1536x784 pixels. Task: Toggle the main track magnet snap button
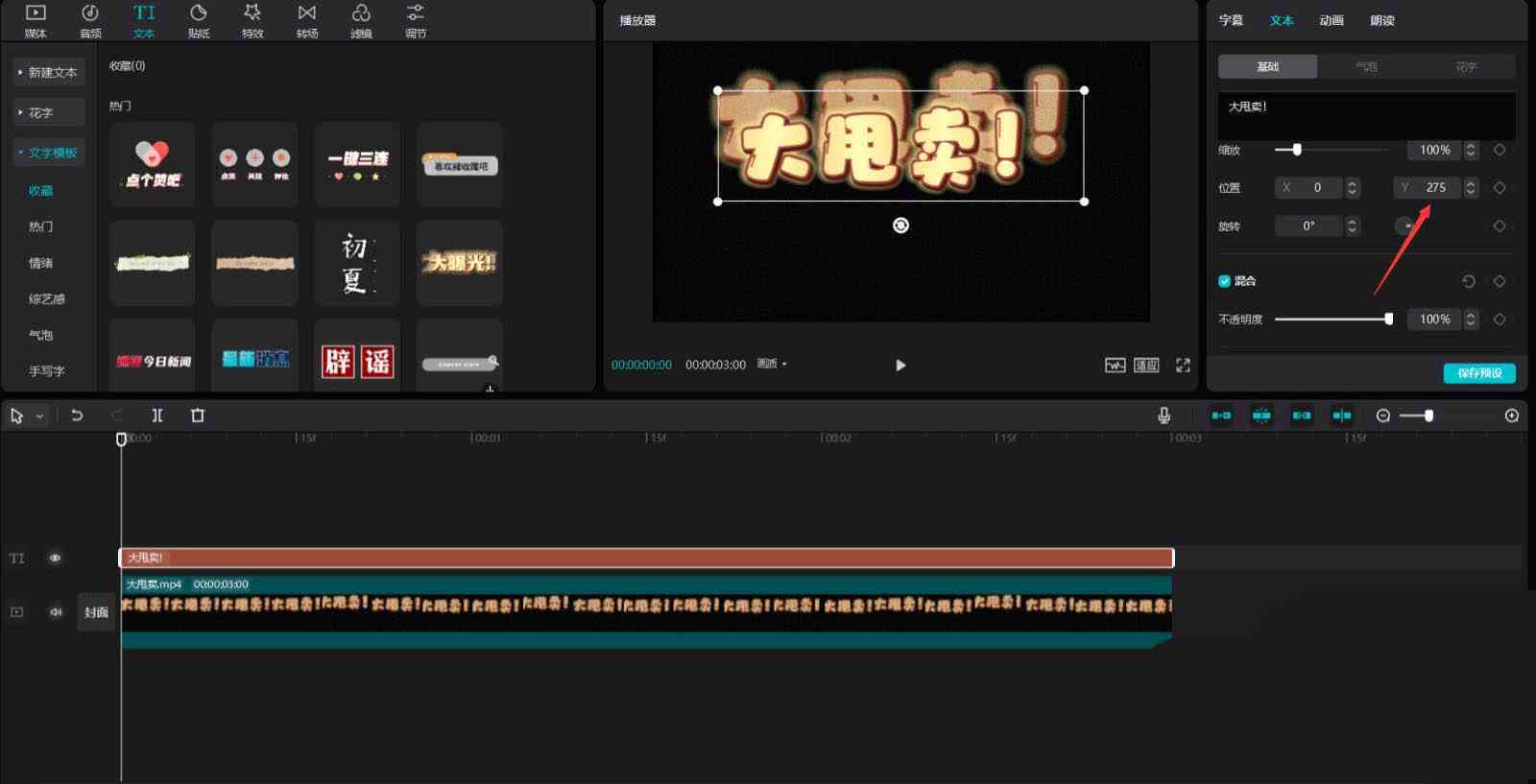click(x=1221, y=416)
